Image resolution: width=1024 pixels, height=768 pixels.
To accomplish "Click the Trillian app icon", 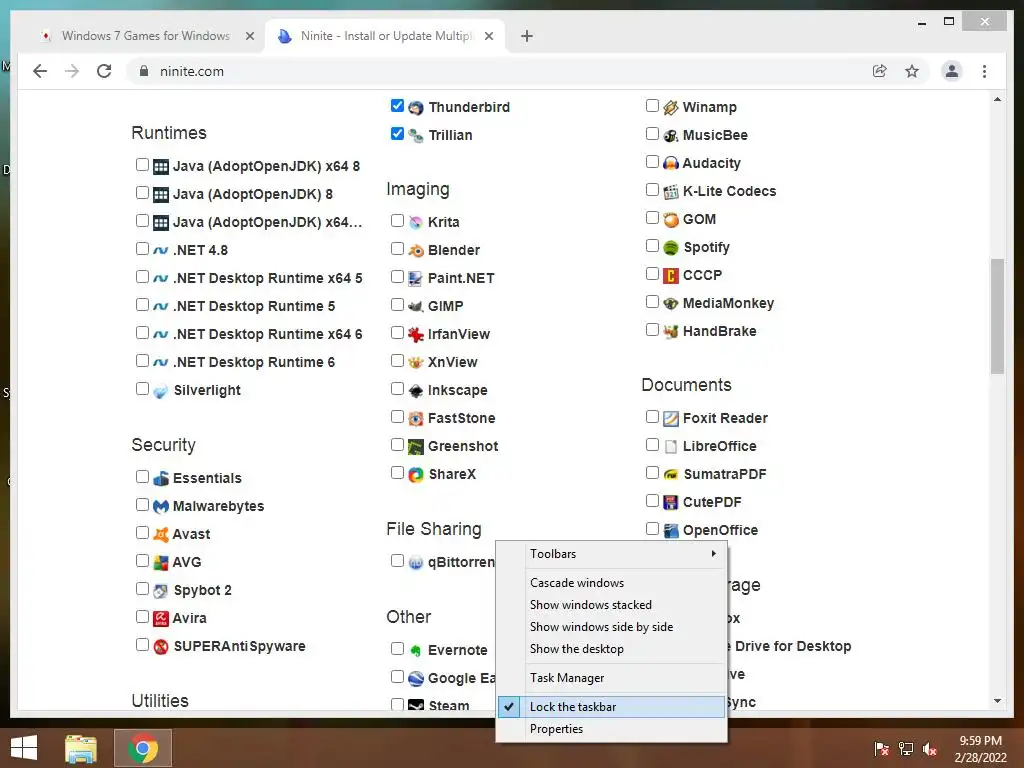I will [x=416, y=136].
